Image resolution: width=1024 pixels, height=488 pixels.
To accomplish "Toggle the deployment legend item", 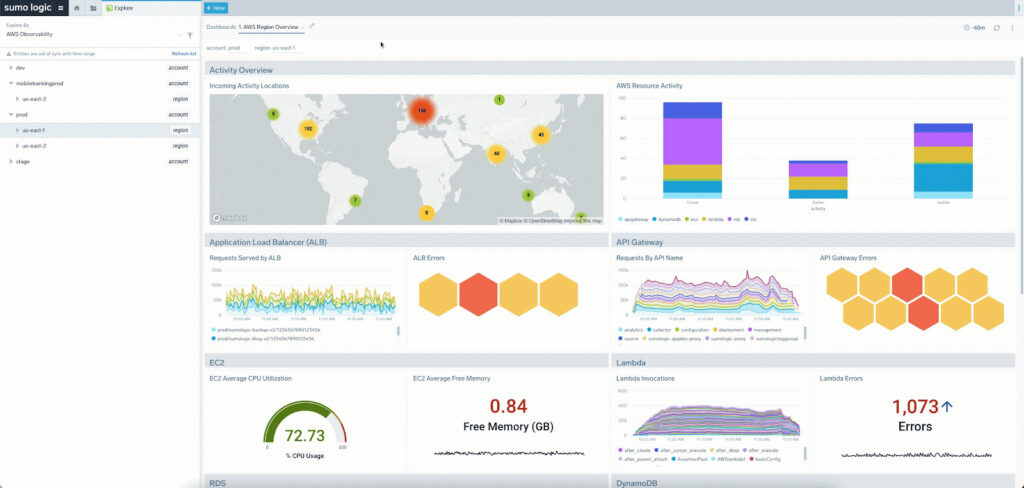I will [727, 330].
